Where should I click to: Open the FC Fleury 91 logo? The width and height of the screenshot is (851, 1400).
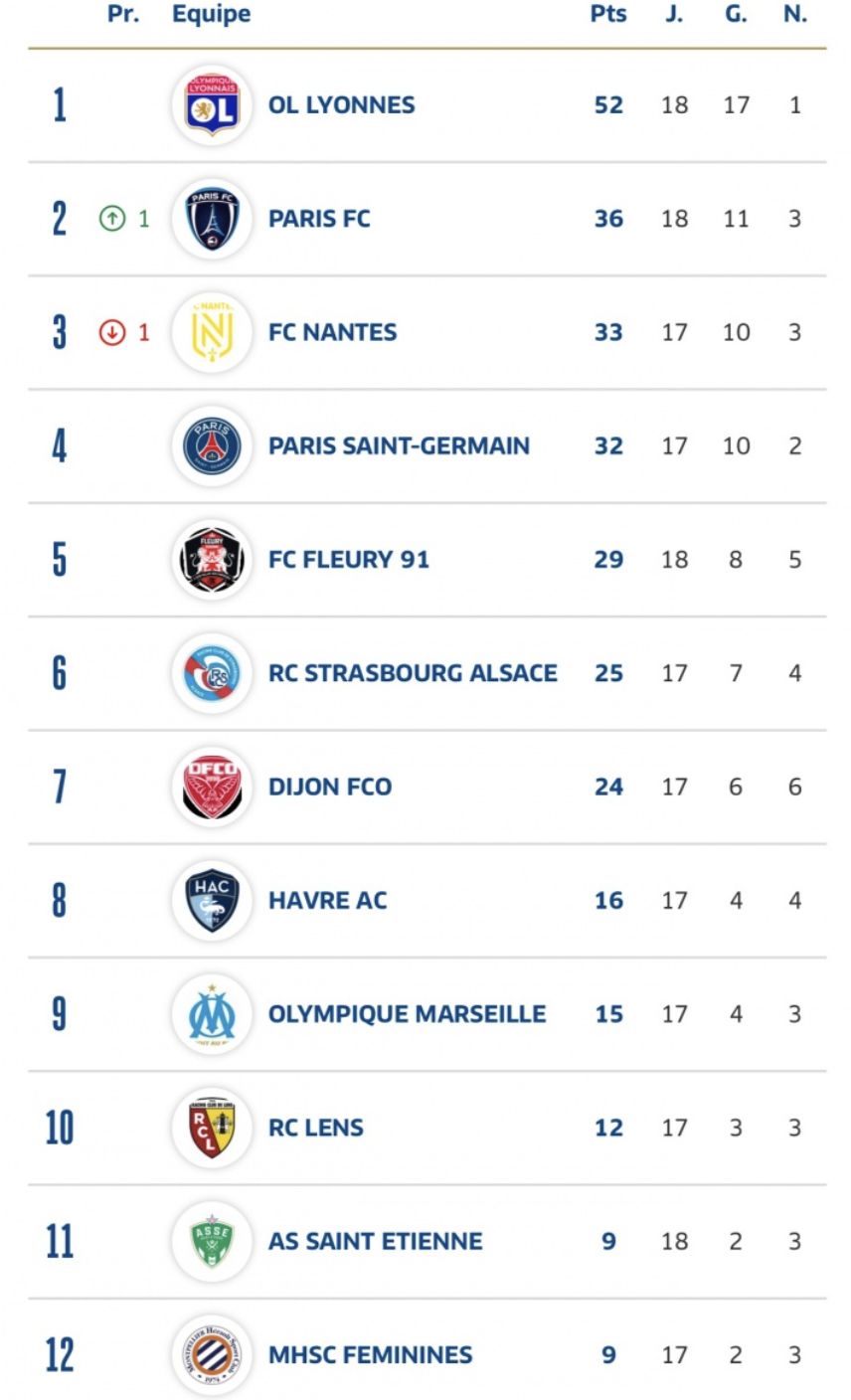[x=212, y=560]
